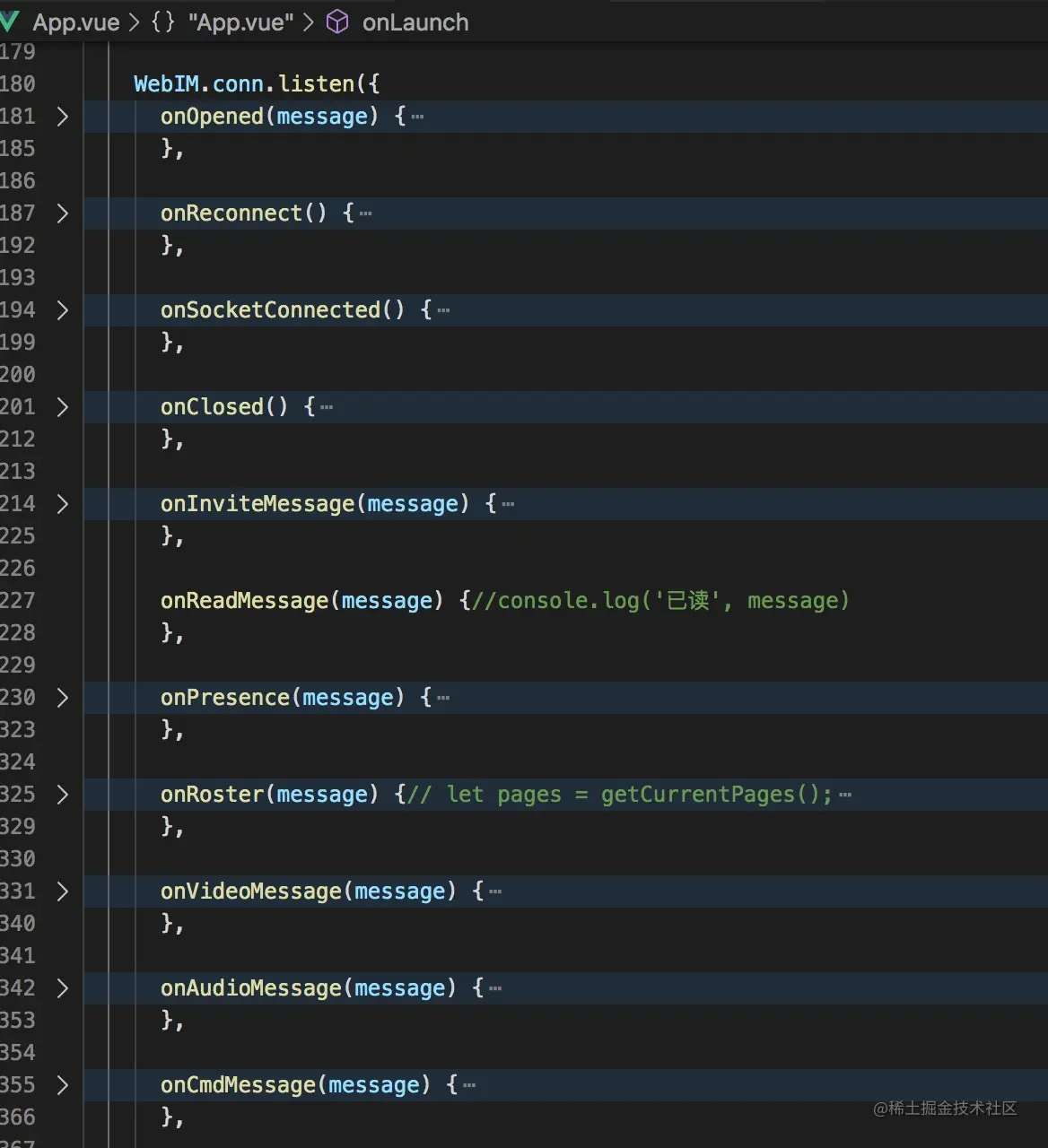1048x1148 pixels.
Task: Expand the folded onCmdMessage block
Action: [62, 1085]
